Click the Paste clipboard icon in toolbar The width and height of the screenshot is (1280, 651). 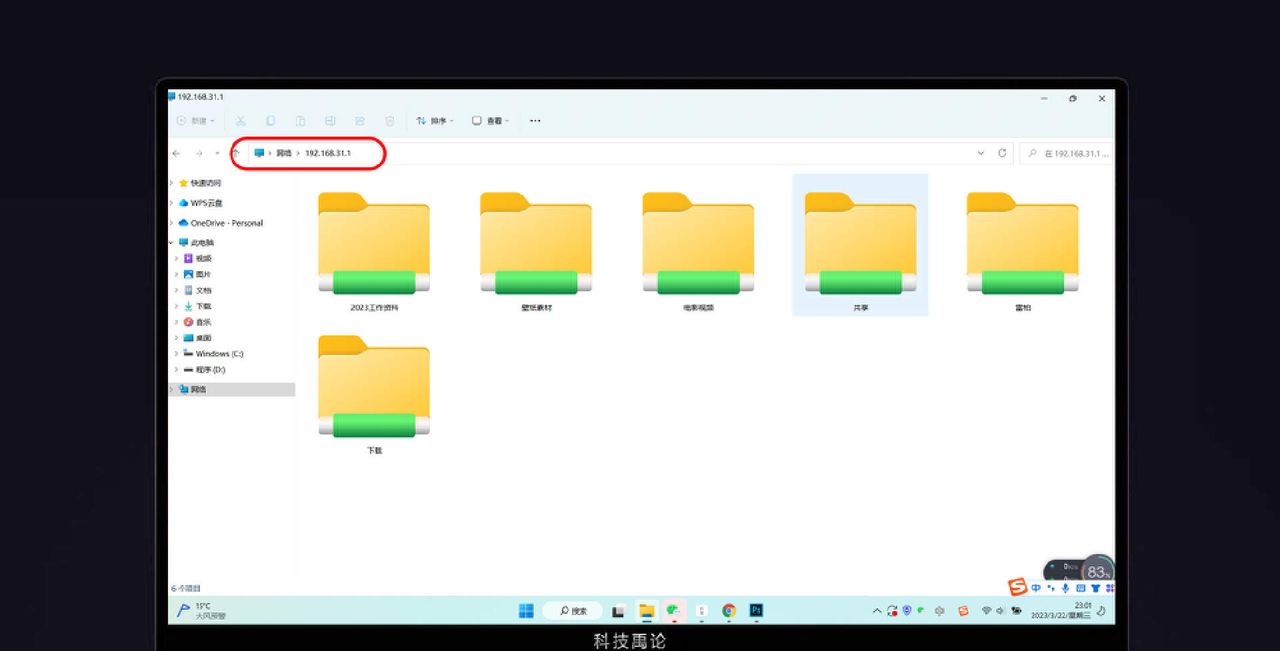300,121
